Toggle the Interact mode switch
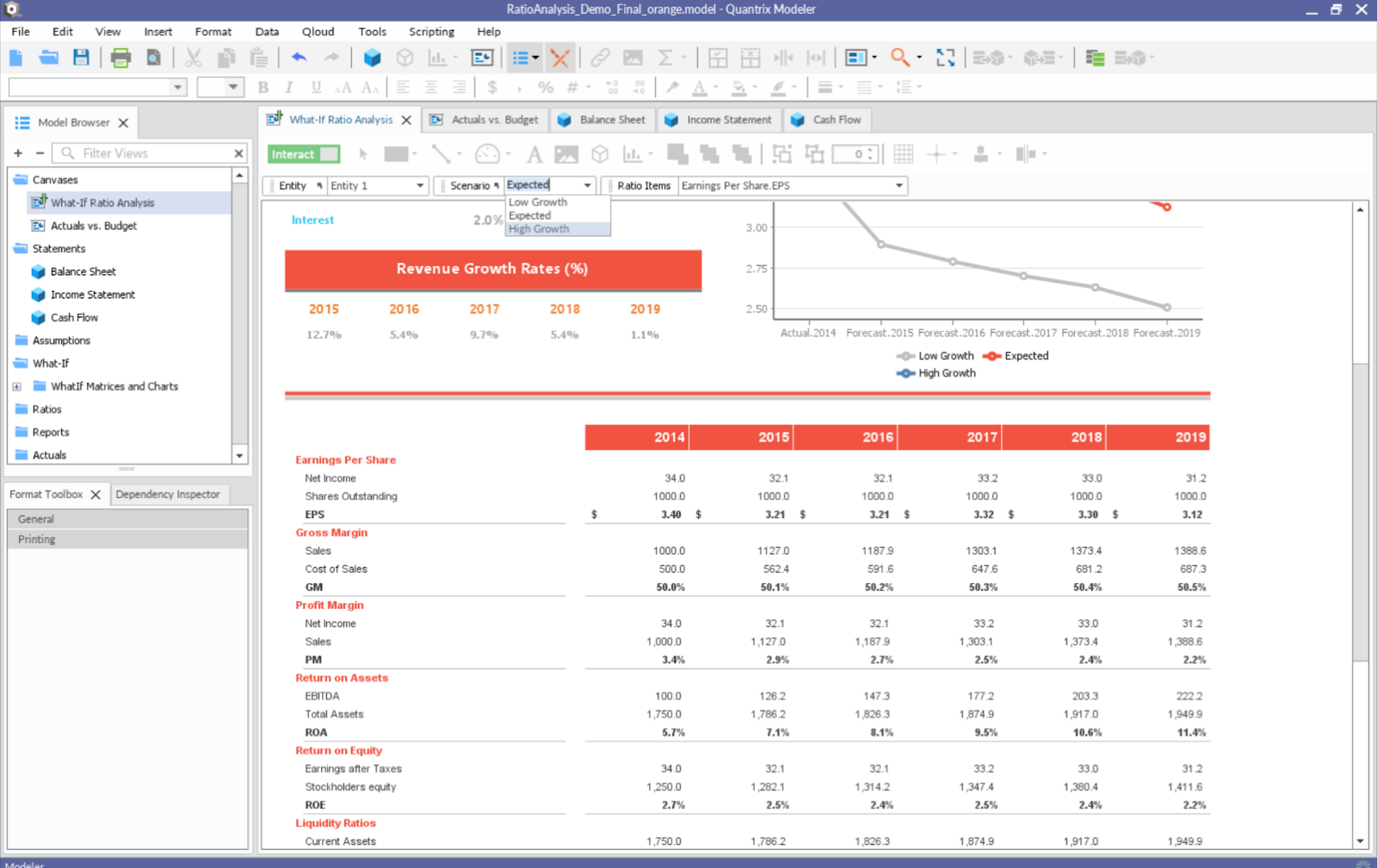This screenshot has width=1377, height=868. 304,154
